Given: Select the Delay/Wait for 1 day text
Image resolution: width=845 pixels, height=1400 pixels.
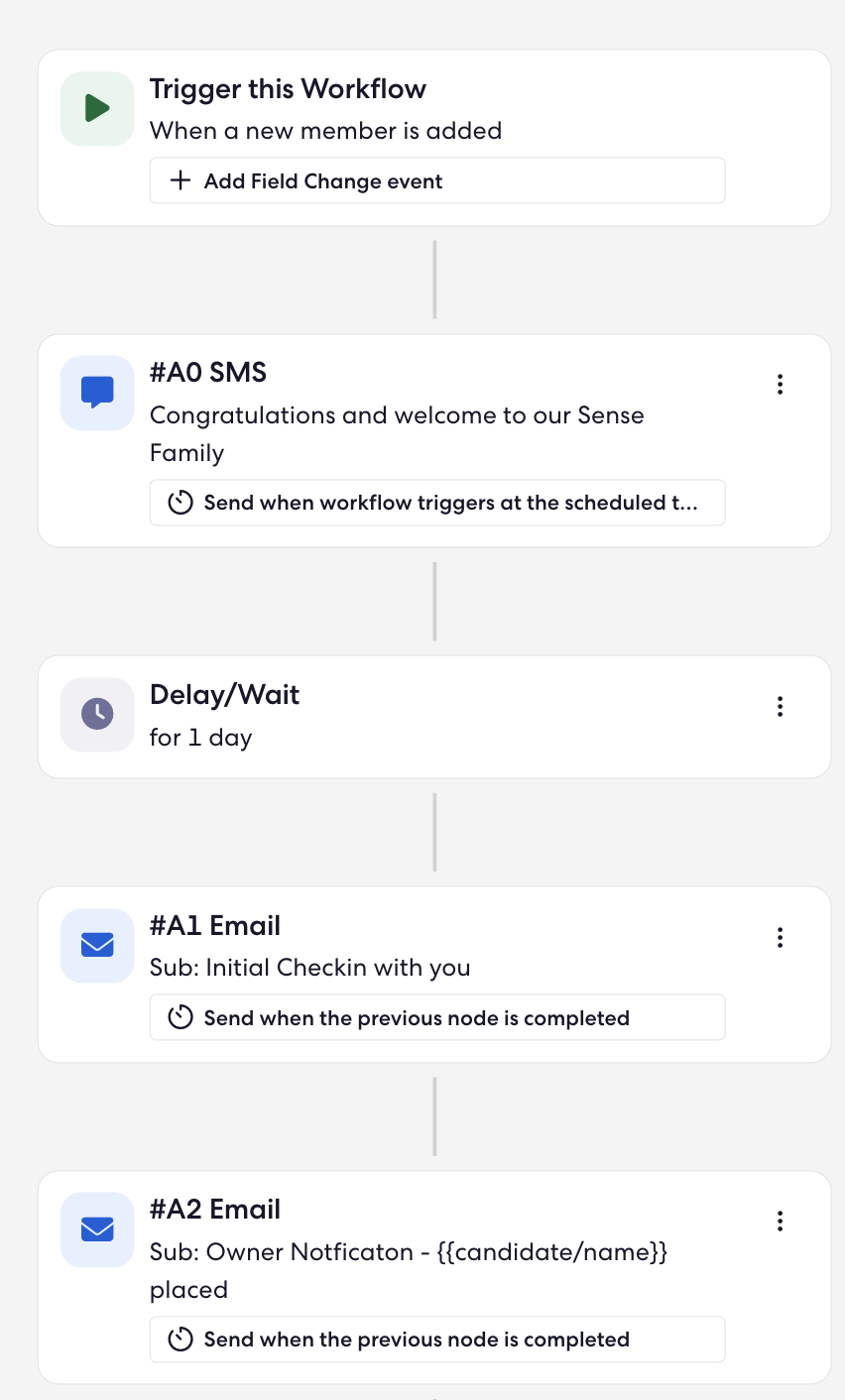Looking at the screenshot, I should tap(201, 738).
